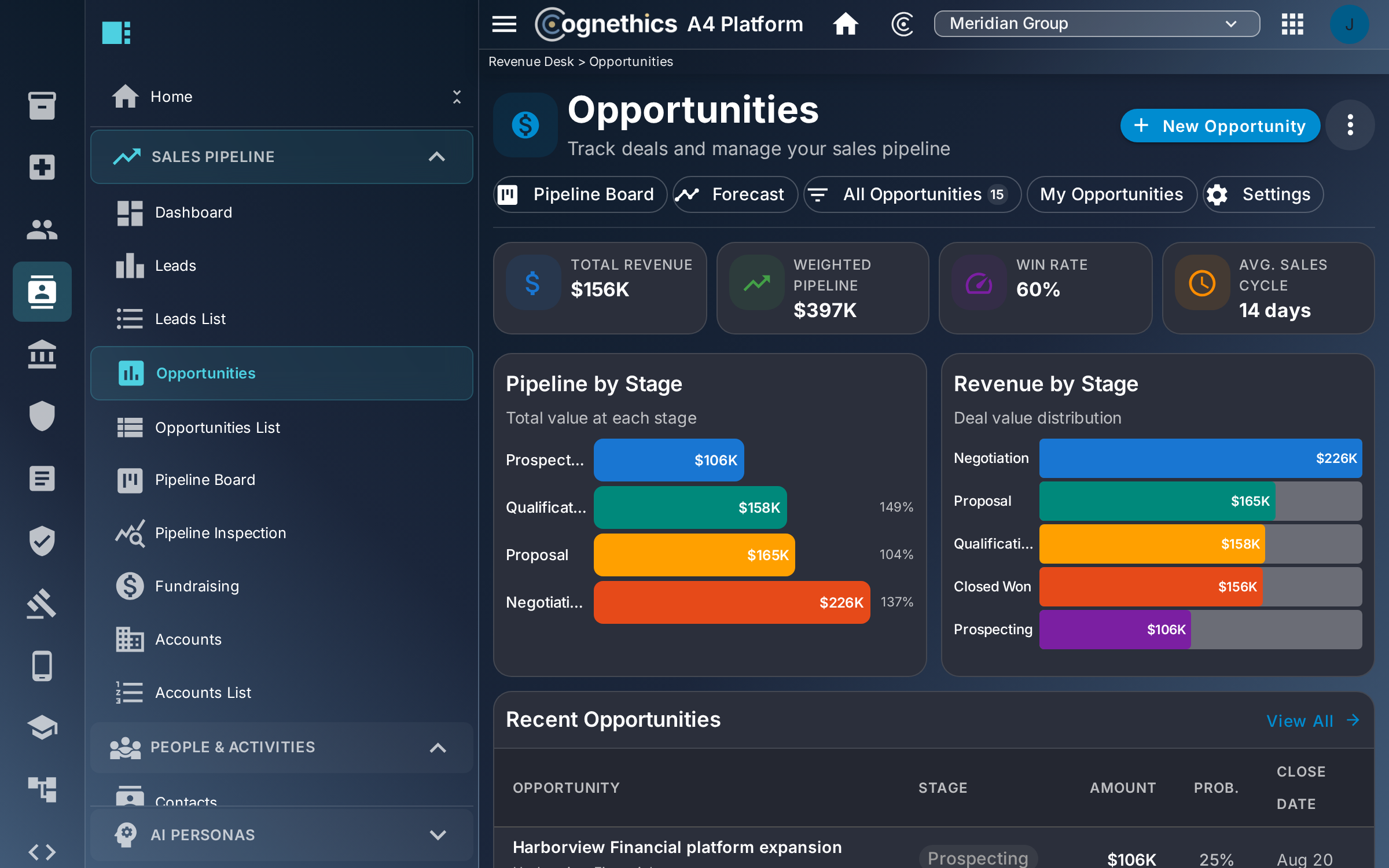Open Dashboard in the sidebar
This screenshot has height=868, width=1389.
point(282,212)
